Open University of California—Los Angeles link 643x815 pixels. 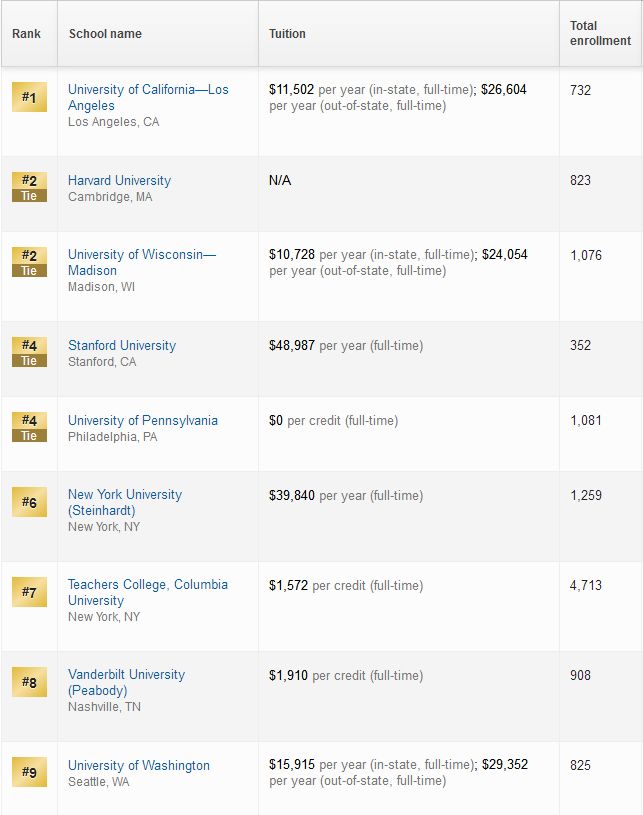coord(148,97)
